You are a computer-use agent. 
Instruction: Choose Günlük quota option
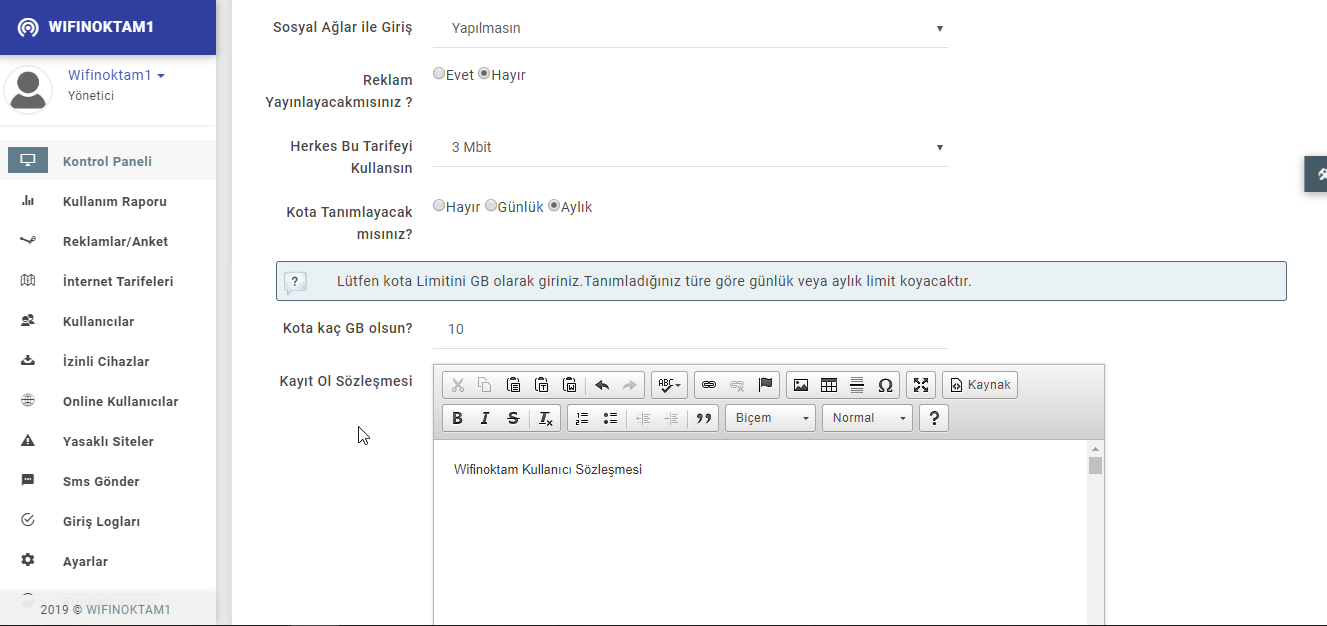click(491, 205)
